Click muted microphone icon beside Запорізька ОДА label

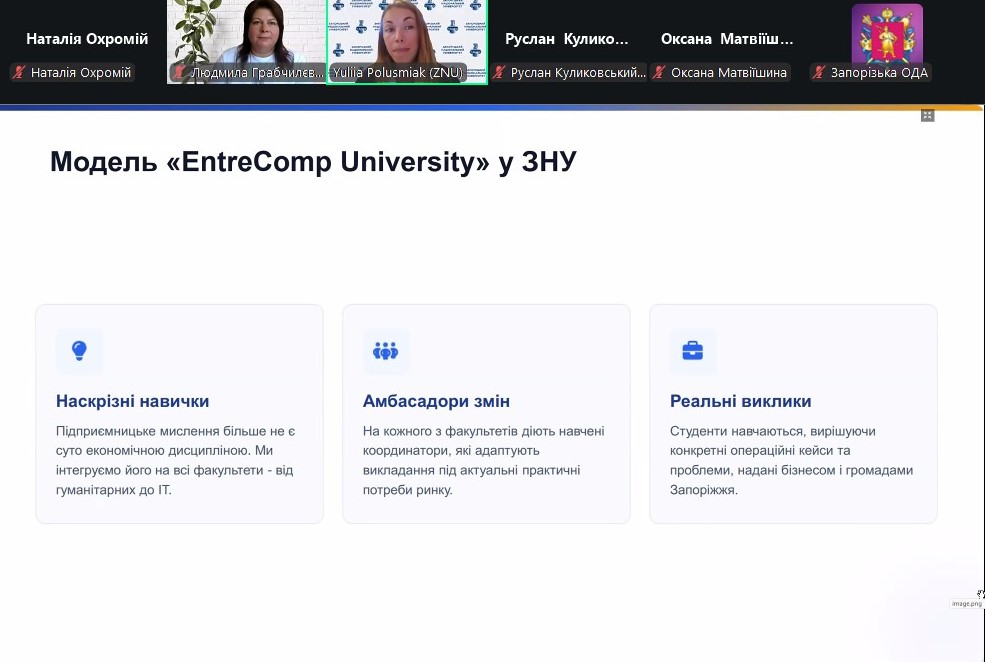tap(819, 72)
